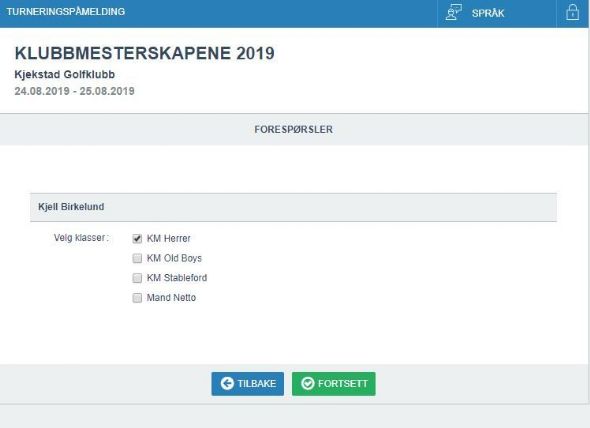Click the KM Stableford label text

[x=177, y=278]
